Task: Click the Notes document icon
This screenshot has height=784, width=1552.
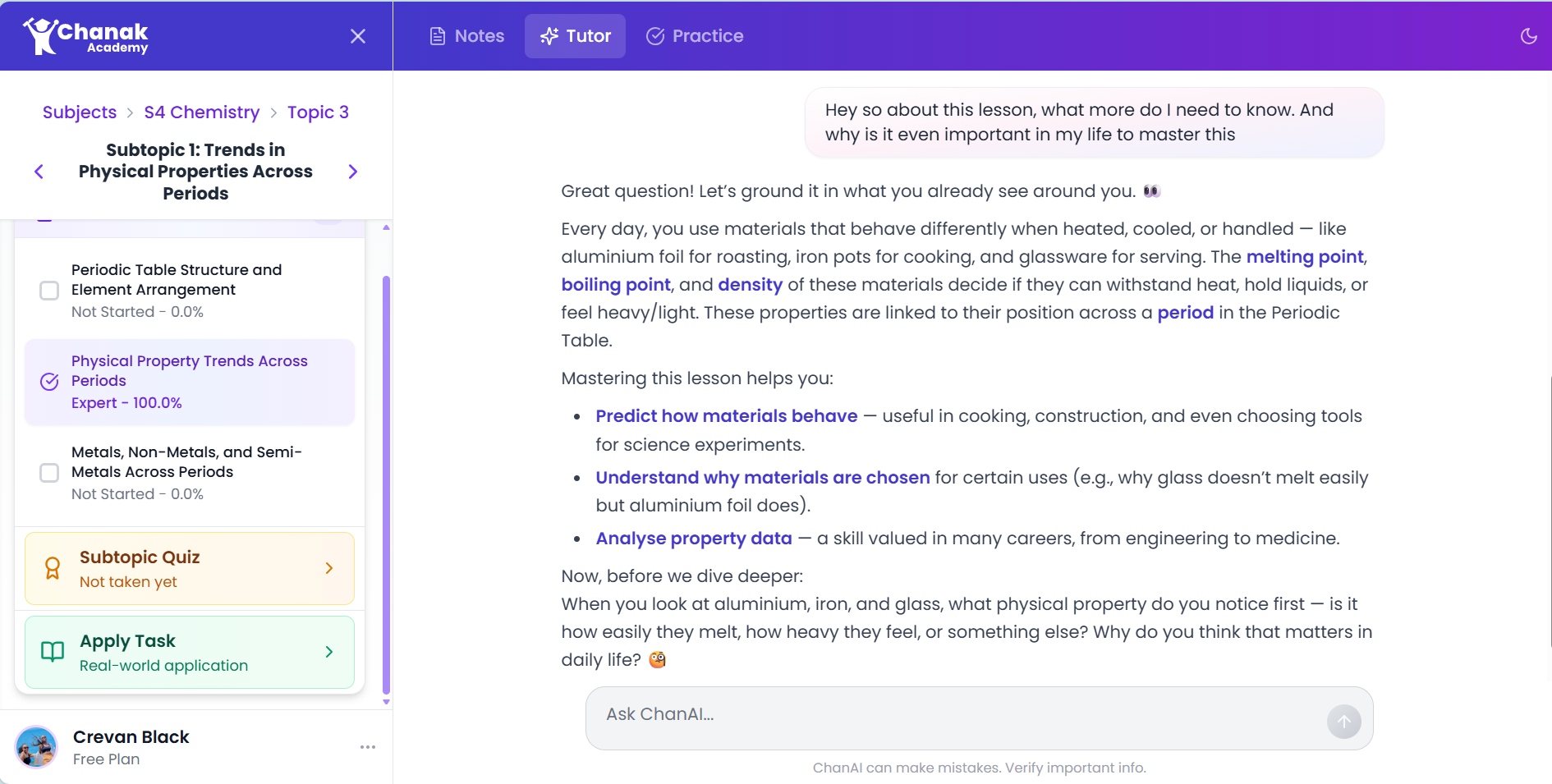Action: pos(438,35)
